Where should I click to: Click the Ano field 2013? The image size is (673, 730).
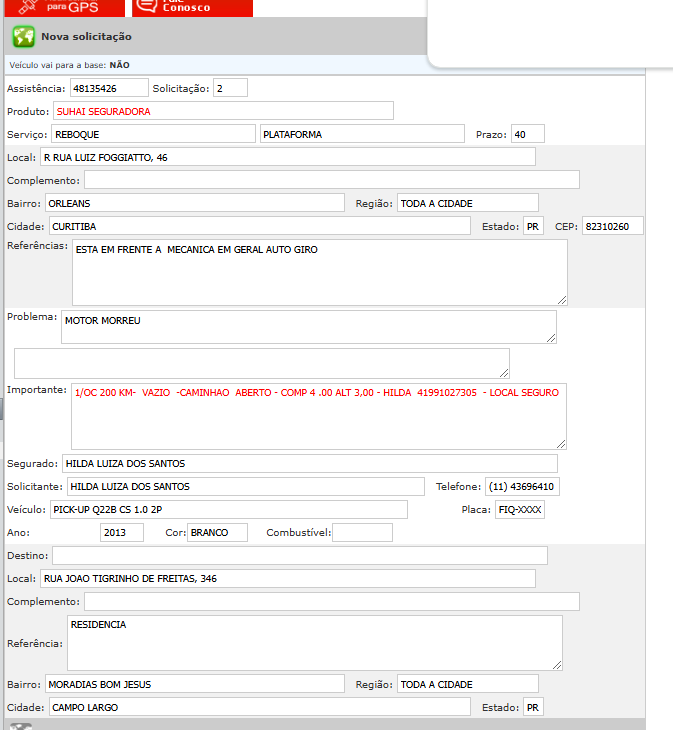click(122, 532)
